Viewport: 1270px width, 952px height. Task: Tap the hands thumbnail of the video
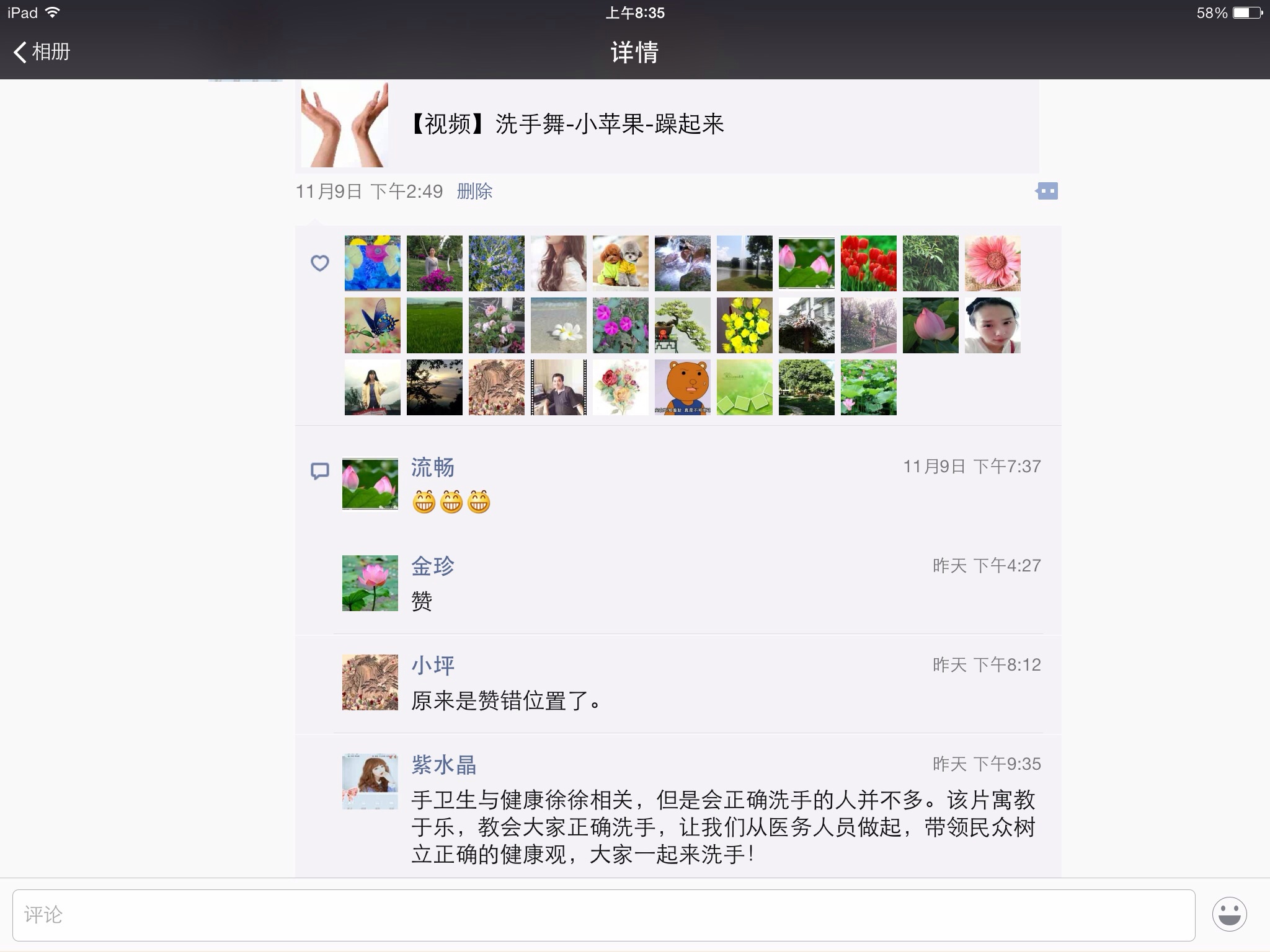(x=345, y=124)
